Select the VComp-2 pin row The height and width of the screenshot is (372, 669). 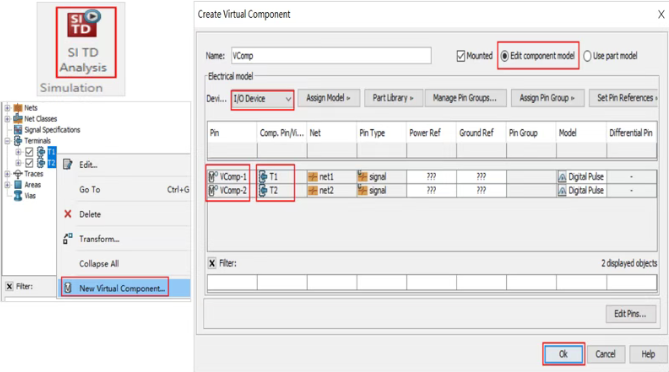click(x=232, y=190)
